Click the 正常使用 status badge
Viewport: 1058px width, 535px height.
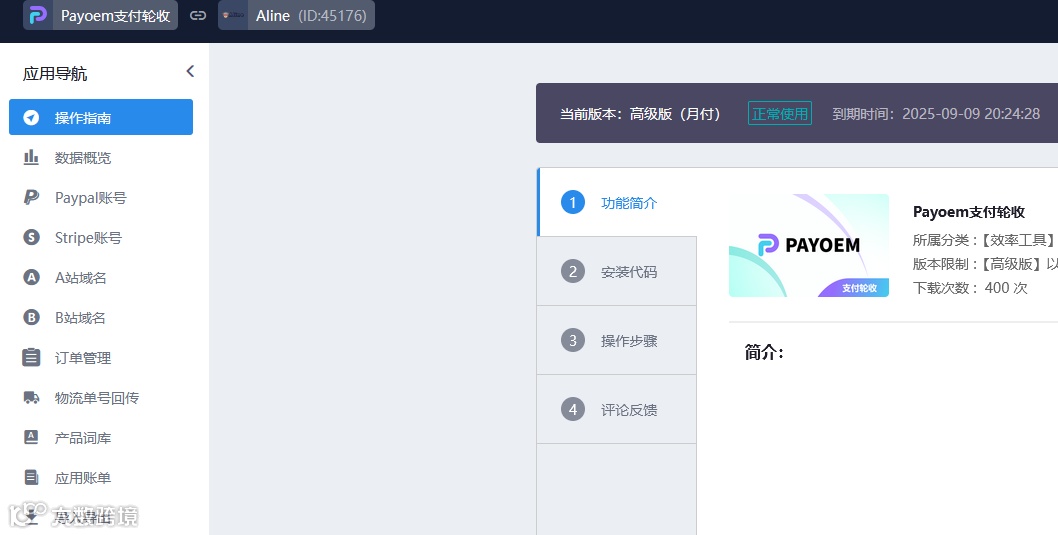pos(780,113)
